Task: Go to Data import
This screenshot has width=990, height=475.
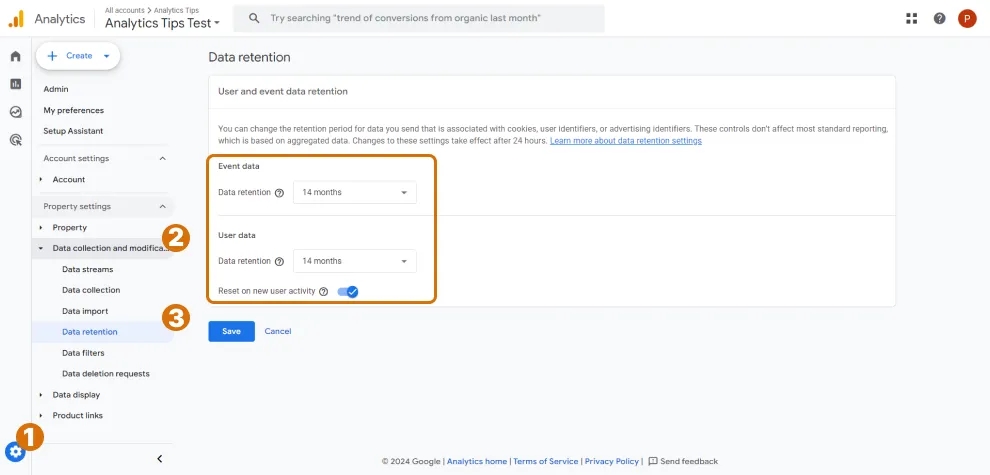Action: click(x=85, y=311)
